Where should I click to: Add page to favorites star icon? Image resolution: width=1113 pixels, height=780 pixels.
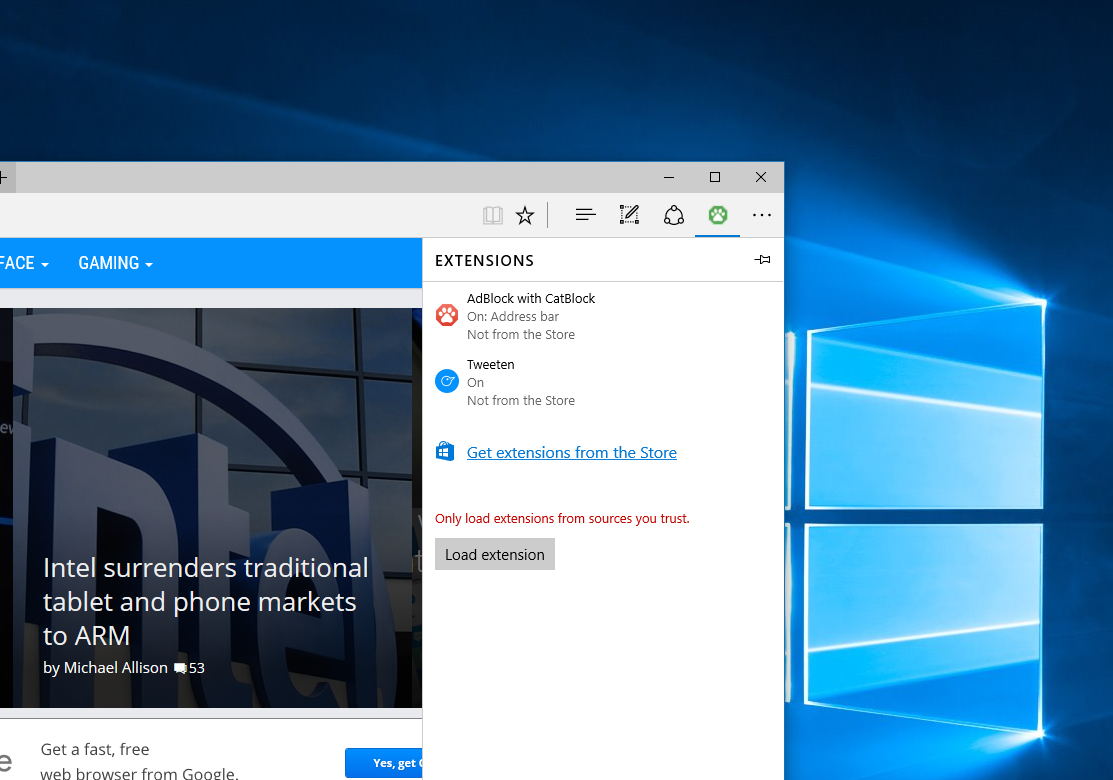(x=525, y=215)
